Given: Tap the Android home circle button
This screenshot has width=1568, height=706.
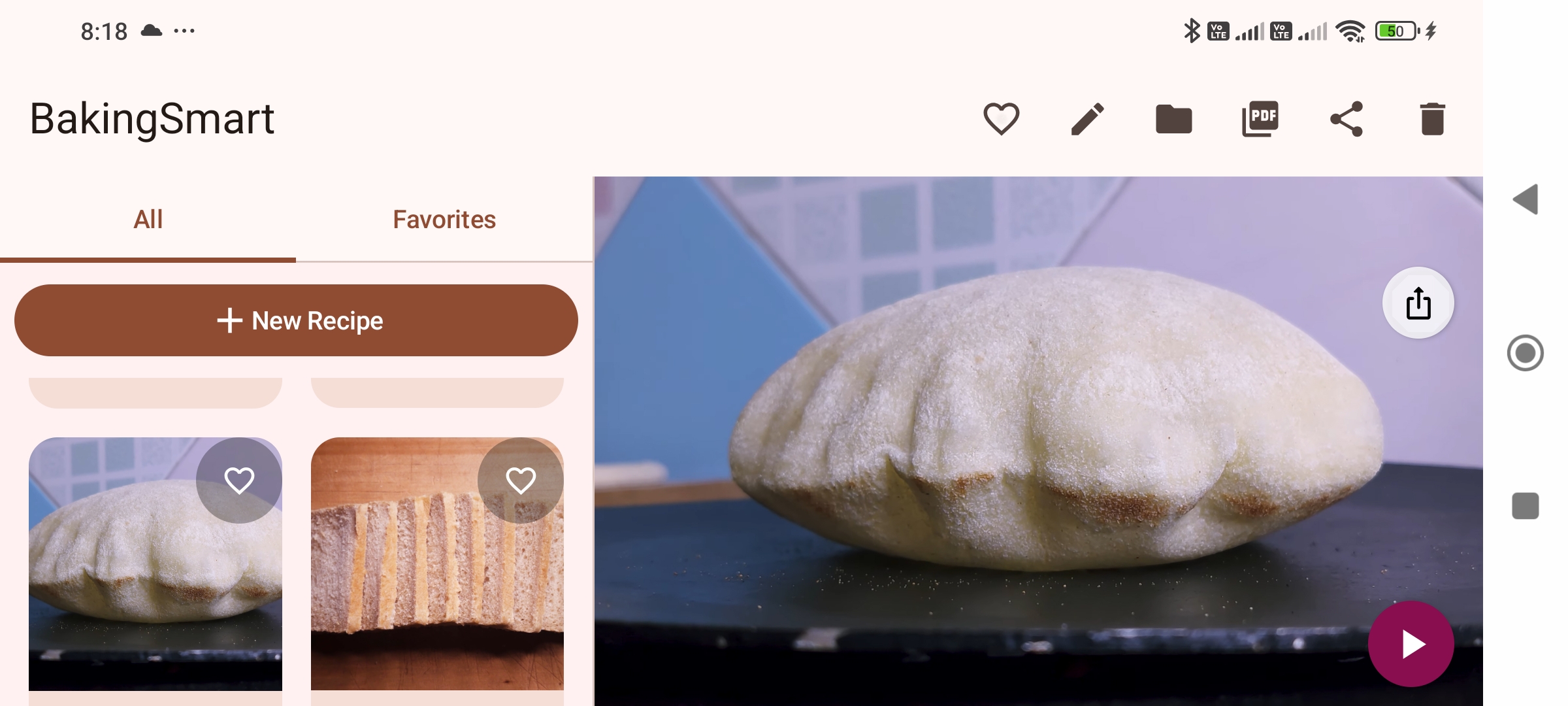Looking at the screenshot, I should (1526, 353).
